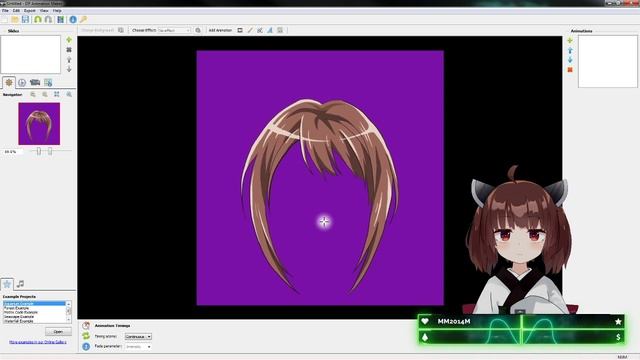Move slide up with the Slides up arrow
The width and height of the screenshot is (640, 360).
tap(69, 60)
